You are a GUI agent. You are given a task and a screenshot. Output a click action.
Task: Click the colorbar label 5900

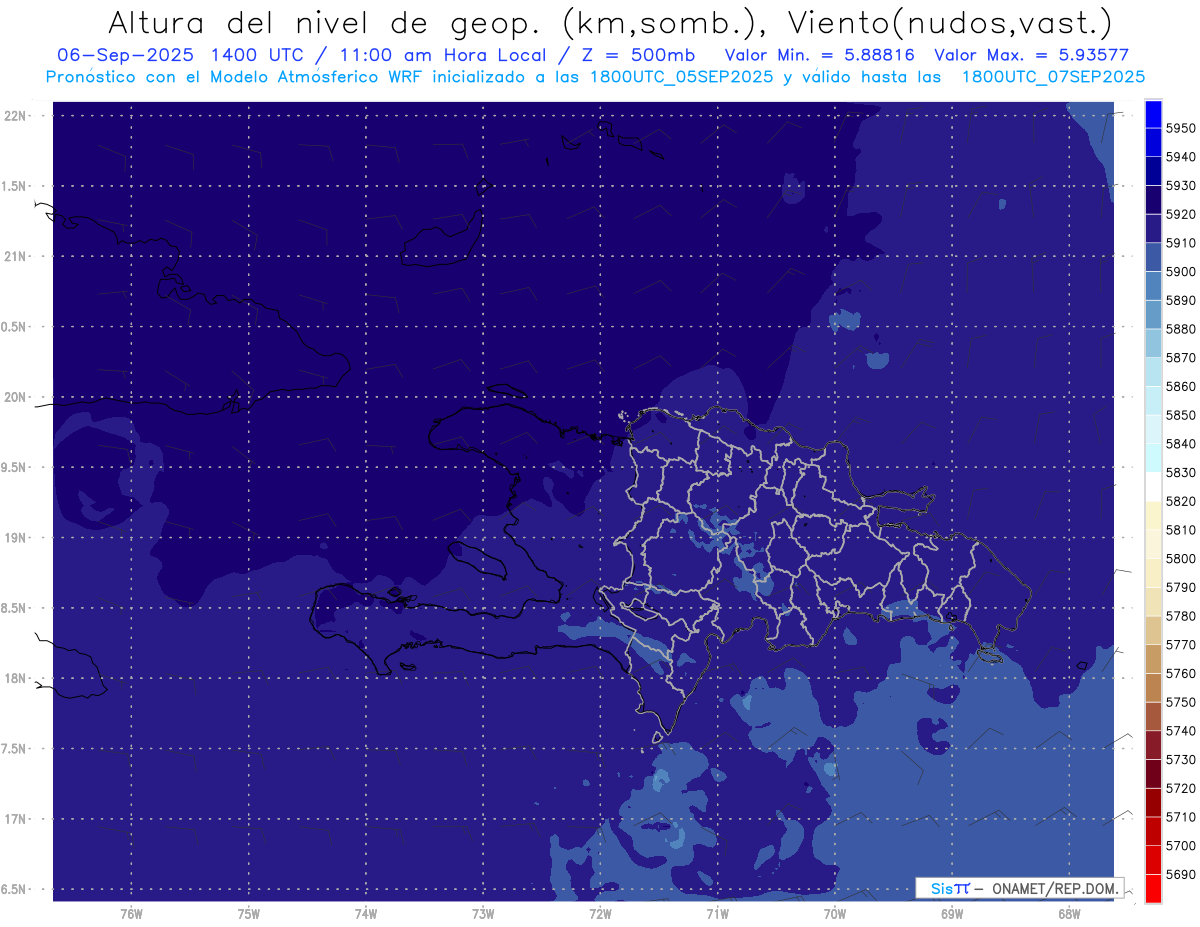coord(1180,272)
